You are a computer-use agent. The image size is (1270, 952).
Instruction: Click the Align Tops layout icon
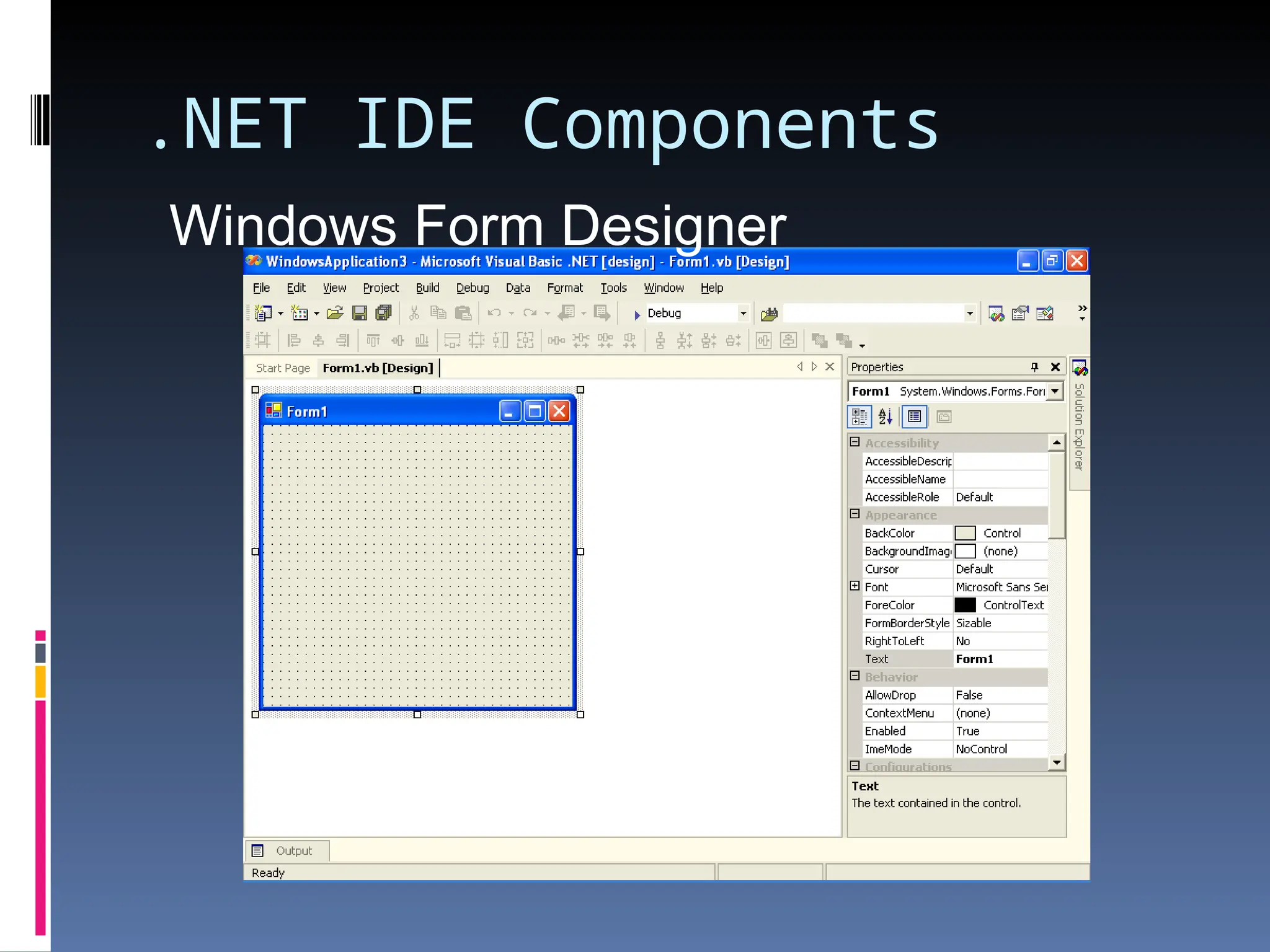pos(373,340)
